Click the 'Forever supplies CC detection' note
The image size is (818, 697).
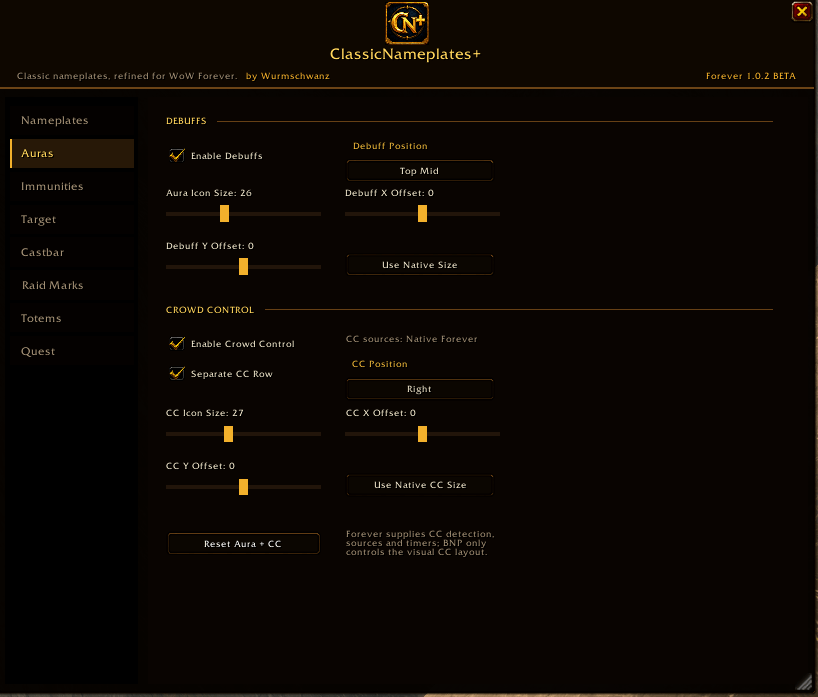[420, 543]
